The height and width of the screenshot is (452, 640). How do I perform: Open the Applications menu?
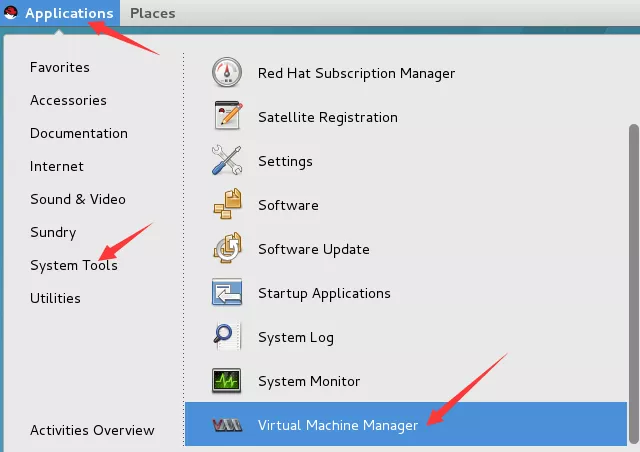pyautogui.click(x=68, y=13)
